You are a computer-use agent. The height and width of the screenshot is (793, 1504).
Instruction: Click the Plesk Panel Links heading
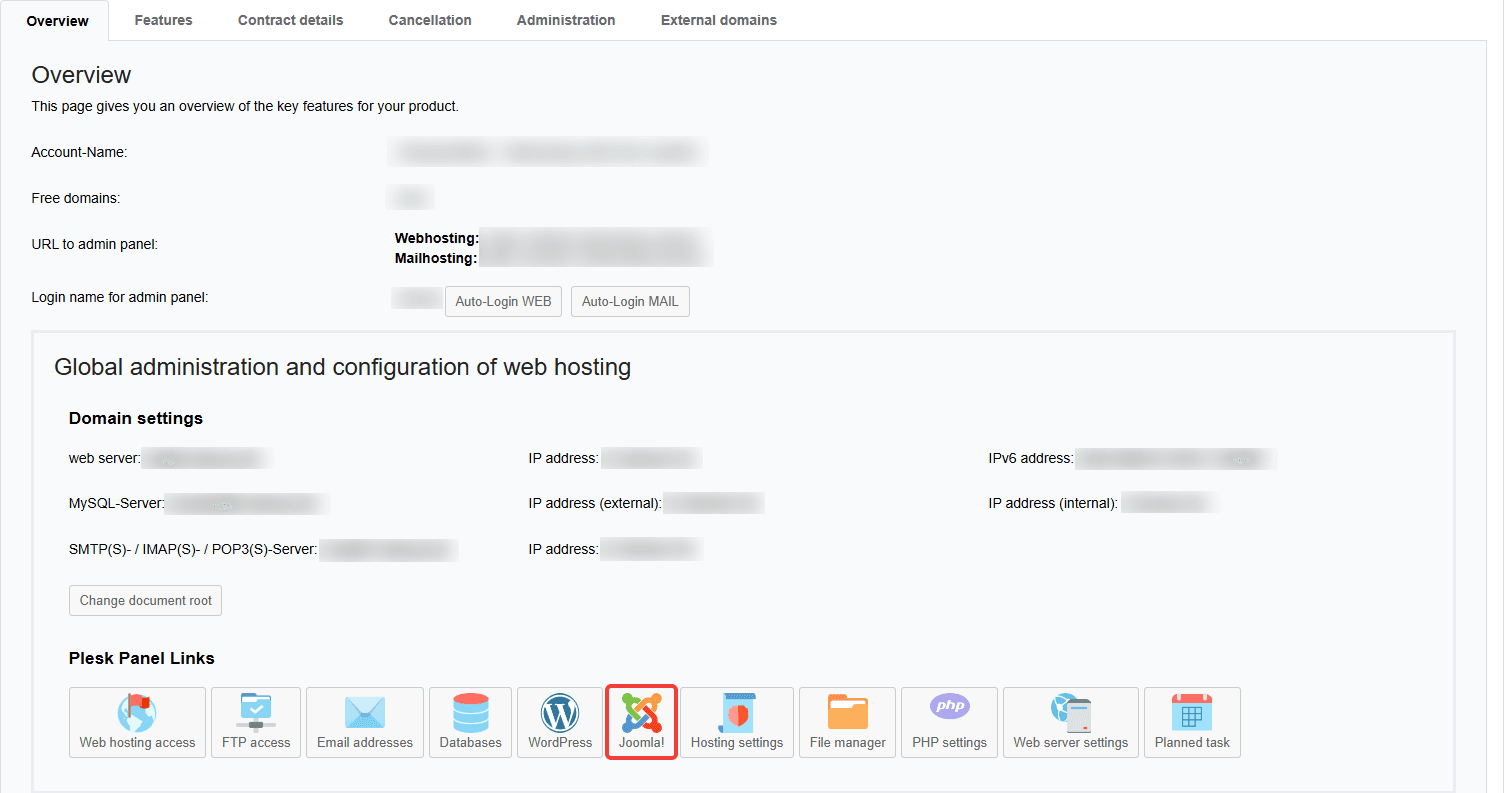pyautogui.click(x=142, y=658)
